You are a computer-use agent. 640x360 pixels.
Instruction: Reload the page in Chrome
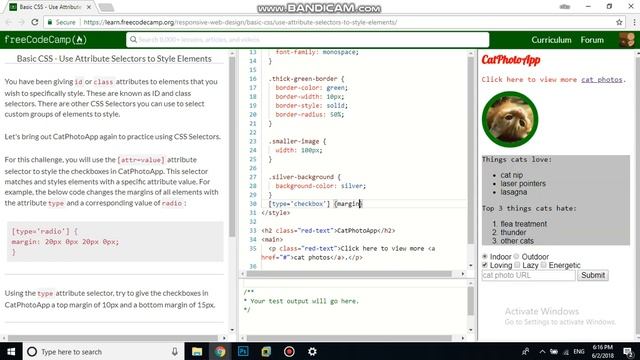tap(35, 22)
